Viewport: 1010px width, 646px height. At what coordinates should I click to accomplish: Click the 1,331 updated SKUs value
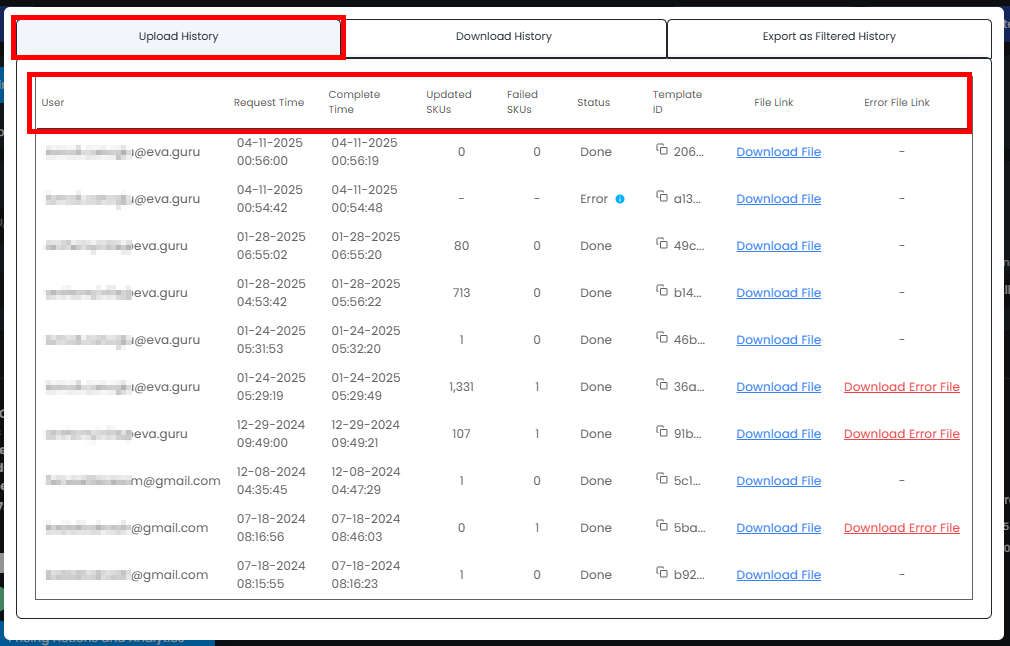coord(461,387)
